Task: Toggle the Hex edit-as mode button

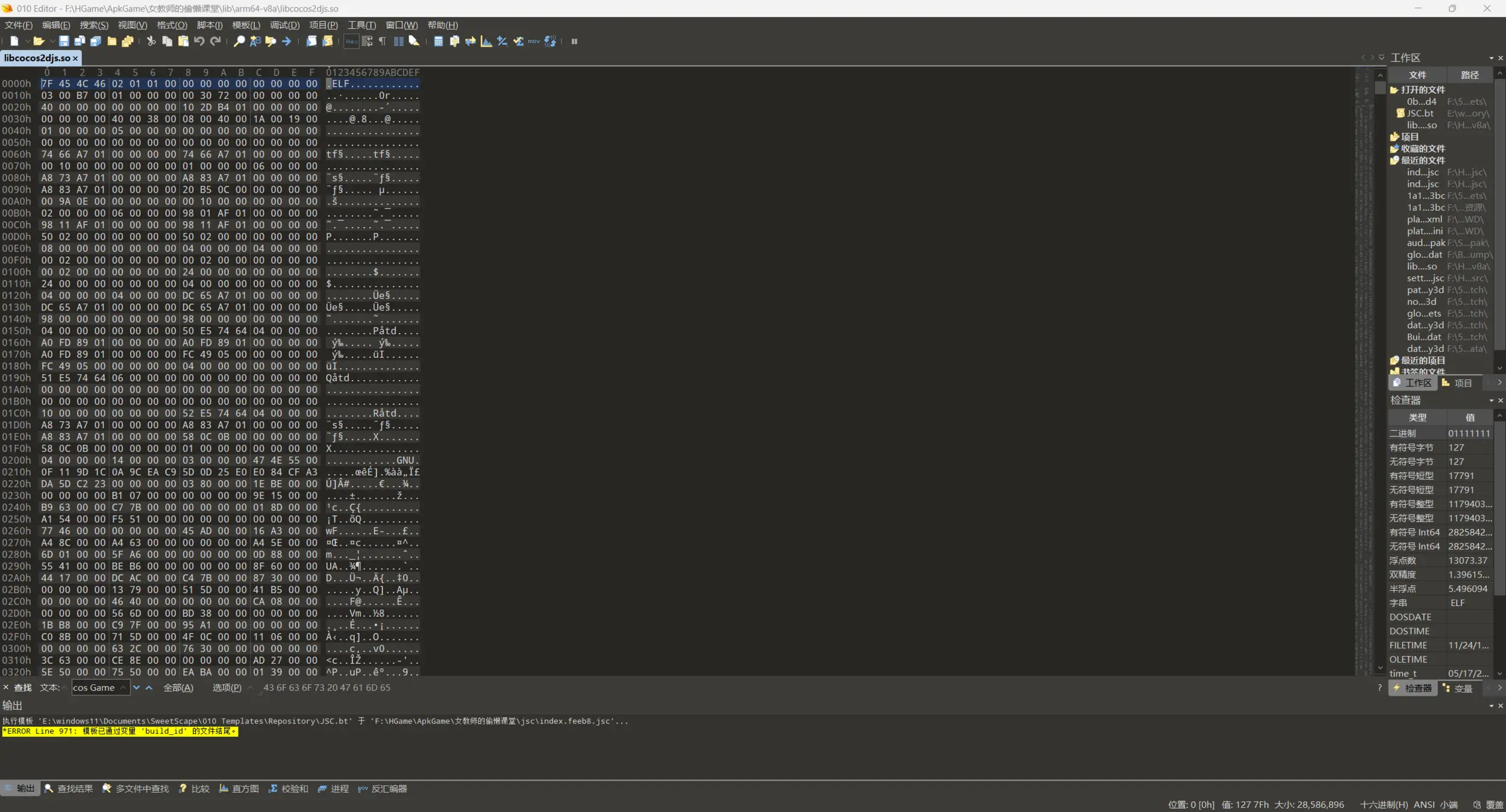Action: click(x=351, y=41)
